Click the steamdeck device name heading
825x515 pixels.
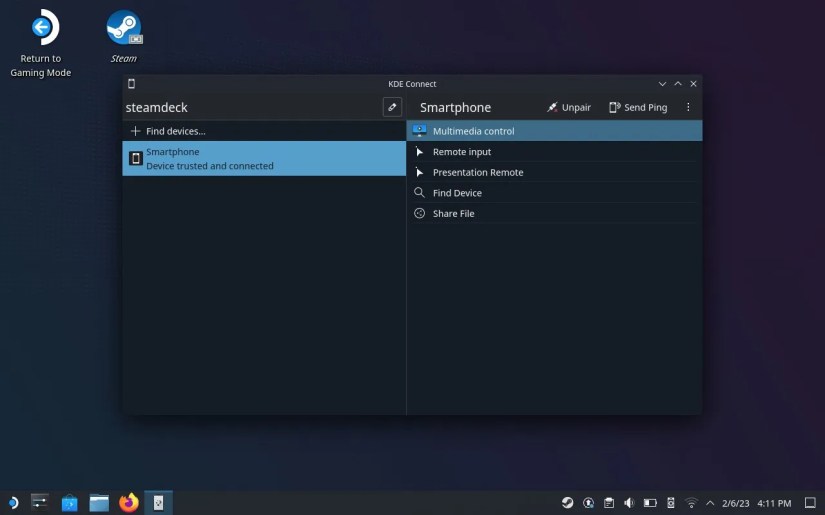[x=157, y=107]
